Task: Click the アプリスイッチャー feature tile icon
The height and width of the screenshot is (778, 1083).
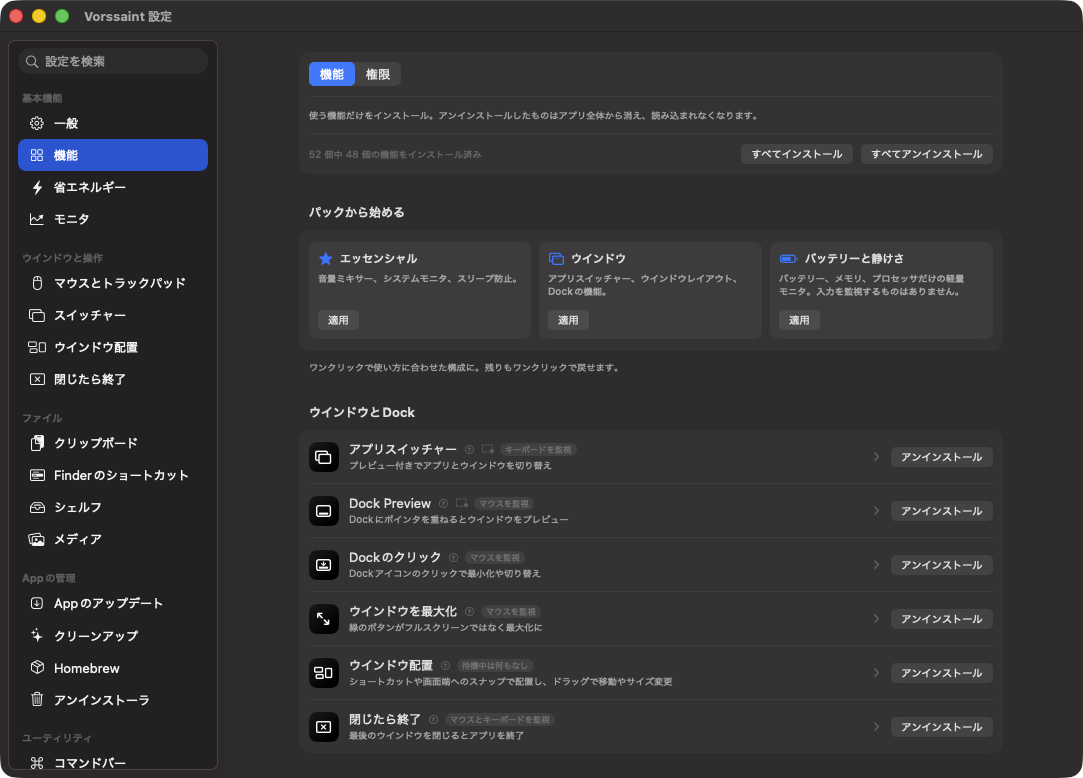Action: coord(323,457)
